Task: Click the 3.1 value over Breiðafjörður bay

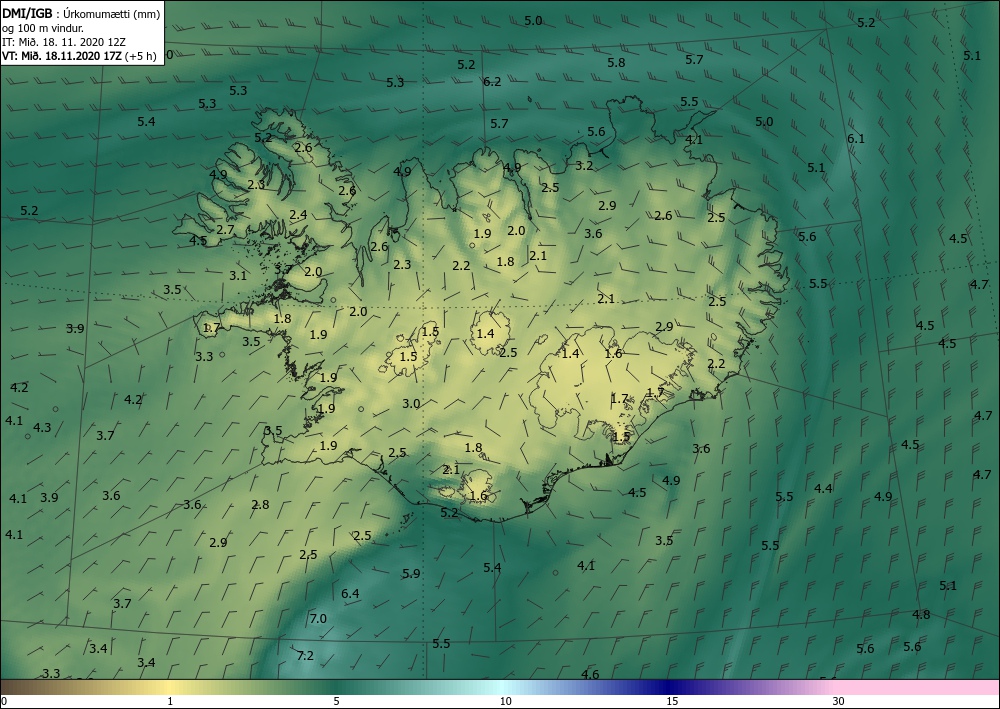Action: click(x=238, y=275)
